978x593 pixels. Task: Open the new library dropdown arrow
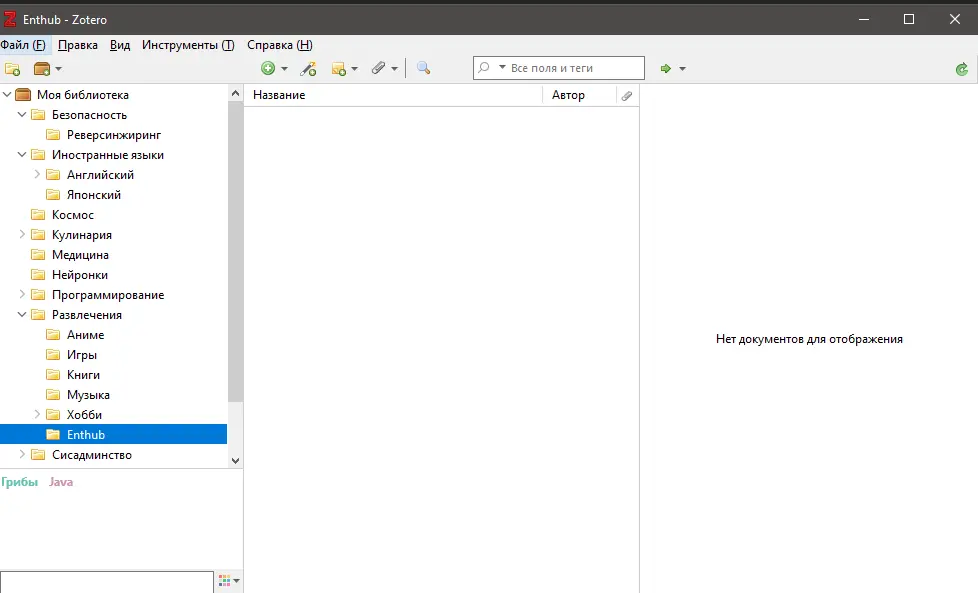(59, 69)
